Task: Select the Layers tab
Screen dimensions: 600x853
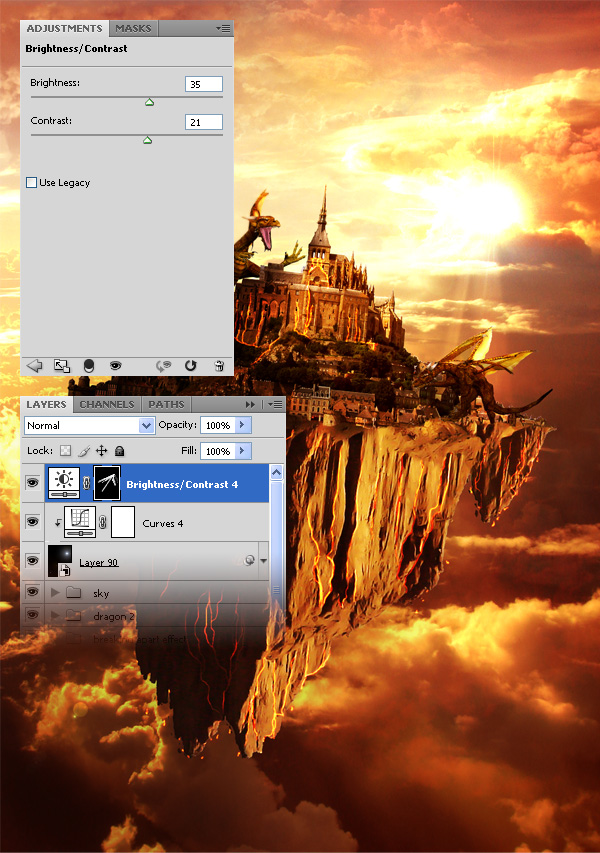Action: tap(46, 404)
